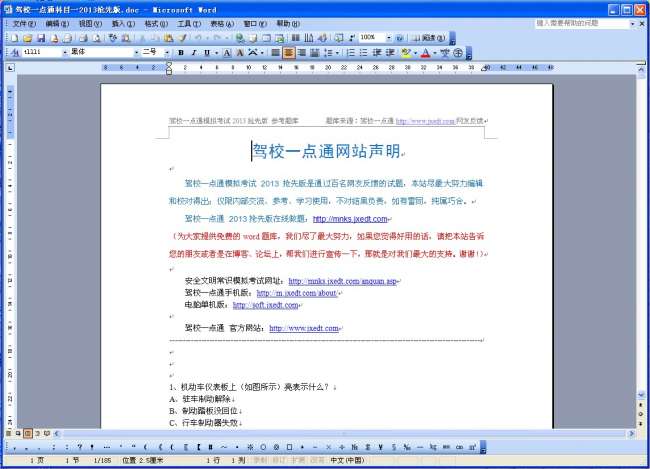Apply the red font color
Image resolution: width=650 pixels, height=469 pixels.
click(425, 53)
